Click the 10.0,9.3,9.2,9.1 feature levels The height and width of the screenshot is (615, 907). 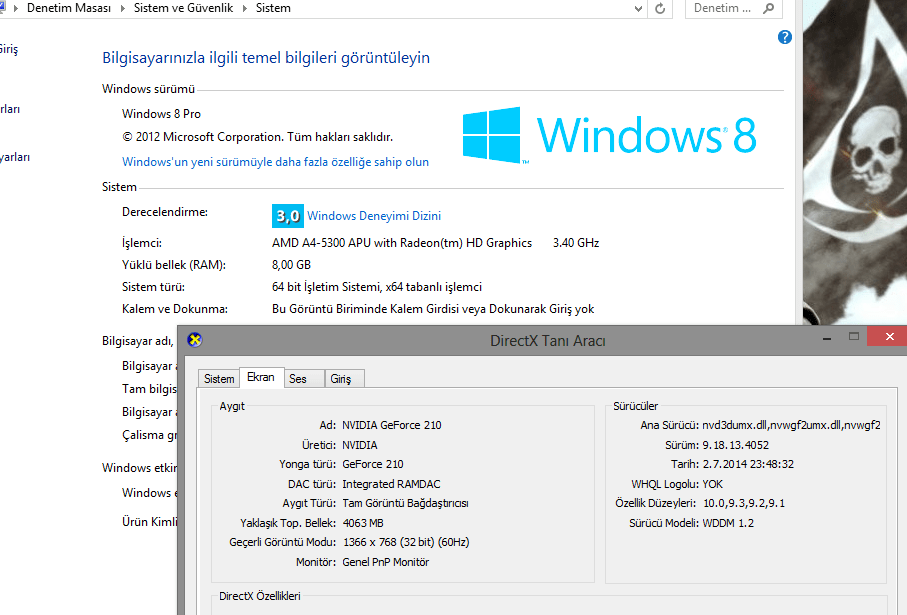tap(744, 503)
